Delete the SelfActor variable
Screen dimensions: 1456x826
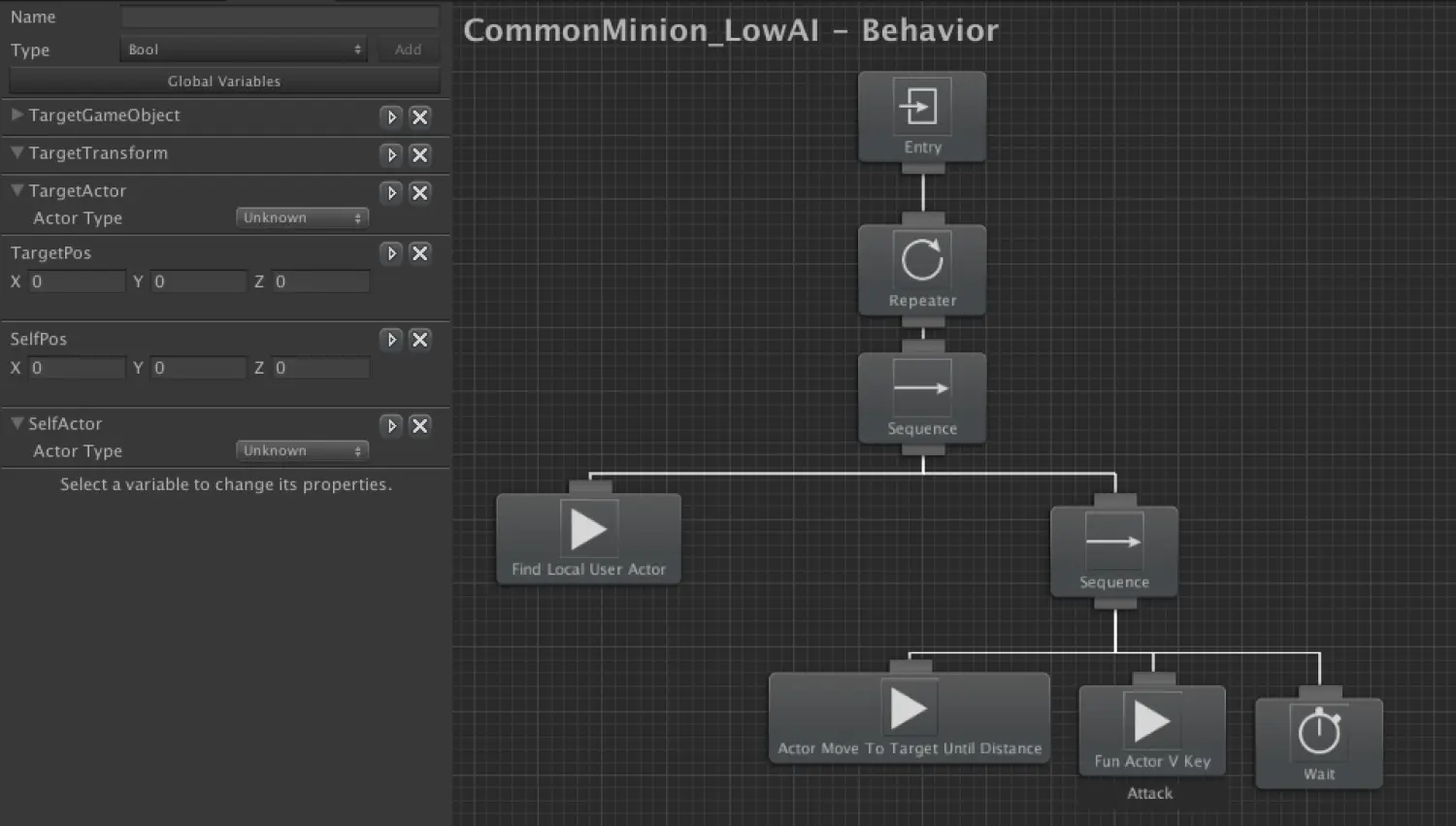pos(420,425)
